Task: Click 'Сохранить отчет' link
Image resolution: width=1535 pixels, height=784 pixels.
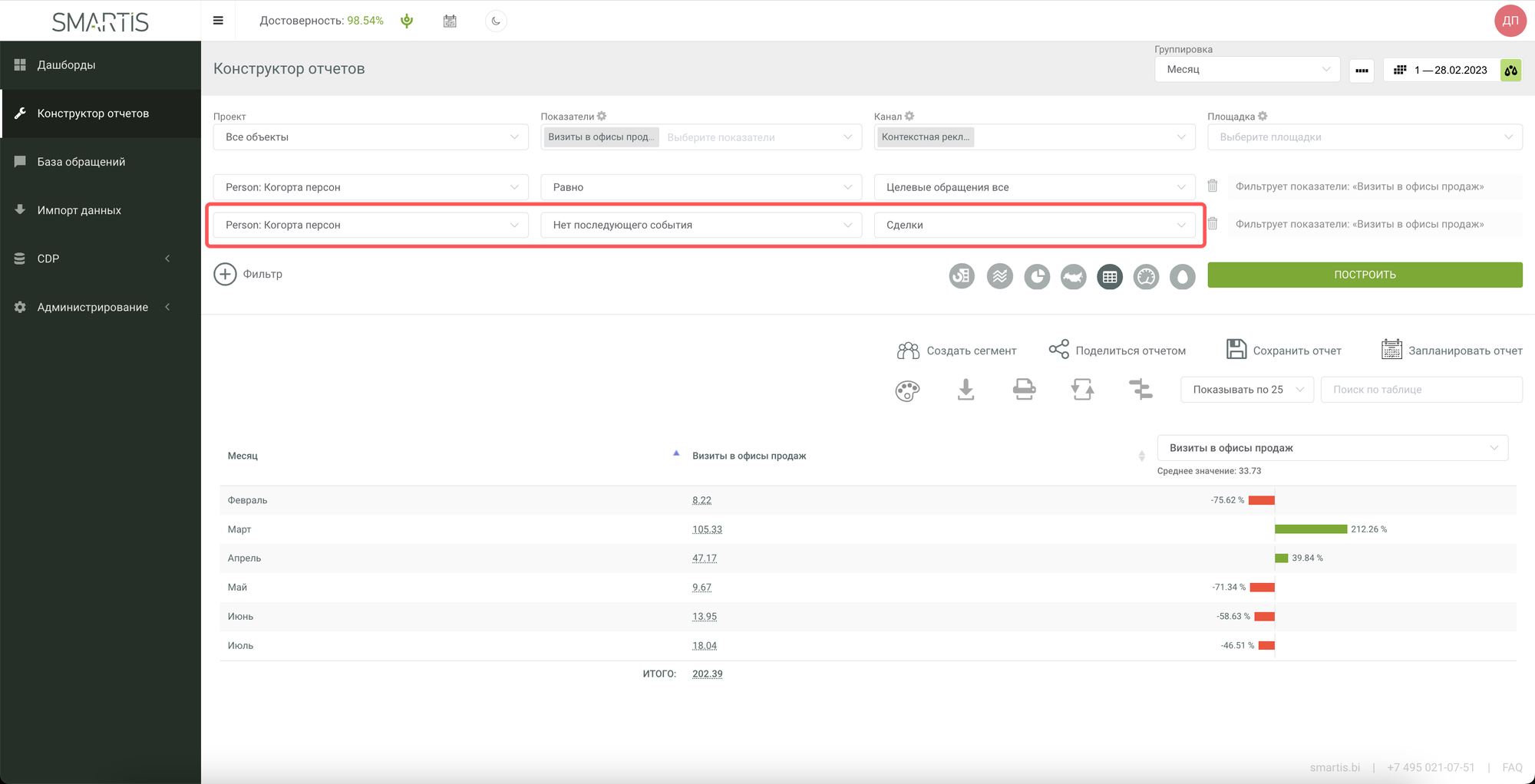Action: click(1284, 351)
